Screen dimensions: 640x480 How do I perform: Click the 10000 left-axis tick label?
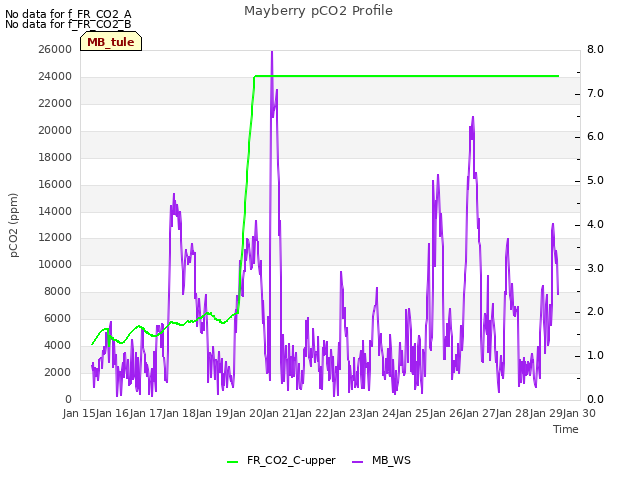coord(55,264)
